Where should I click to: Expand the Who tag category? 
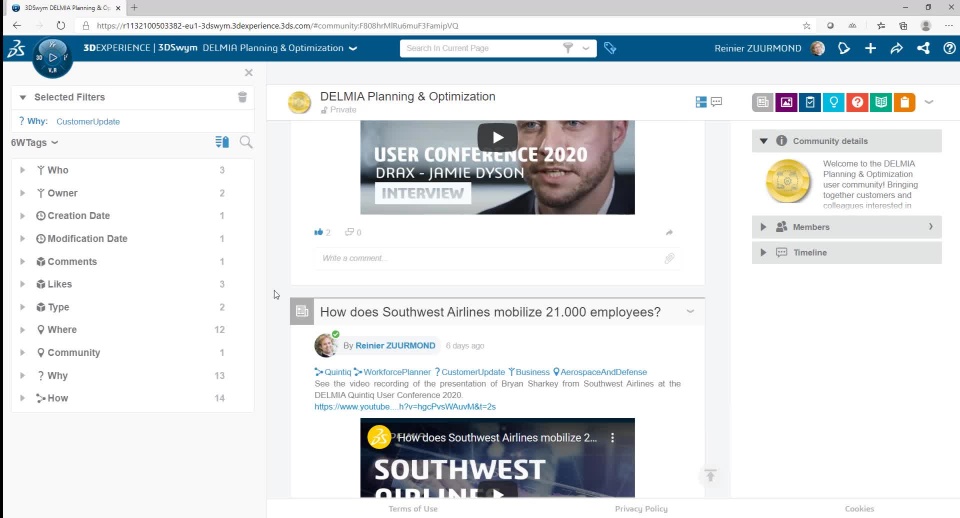point(22,170)
